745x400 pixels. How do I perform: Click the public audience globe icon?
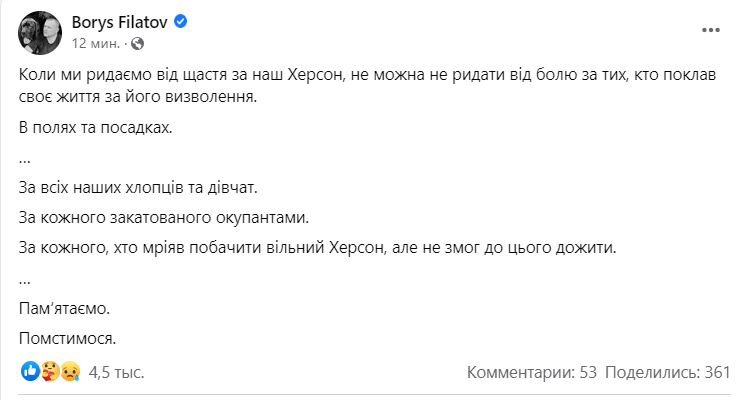(x=137, y=44)
